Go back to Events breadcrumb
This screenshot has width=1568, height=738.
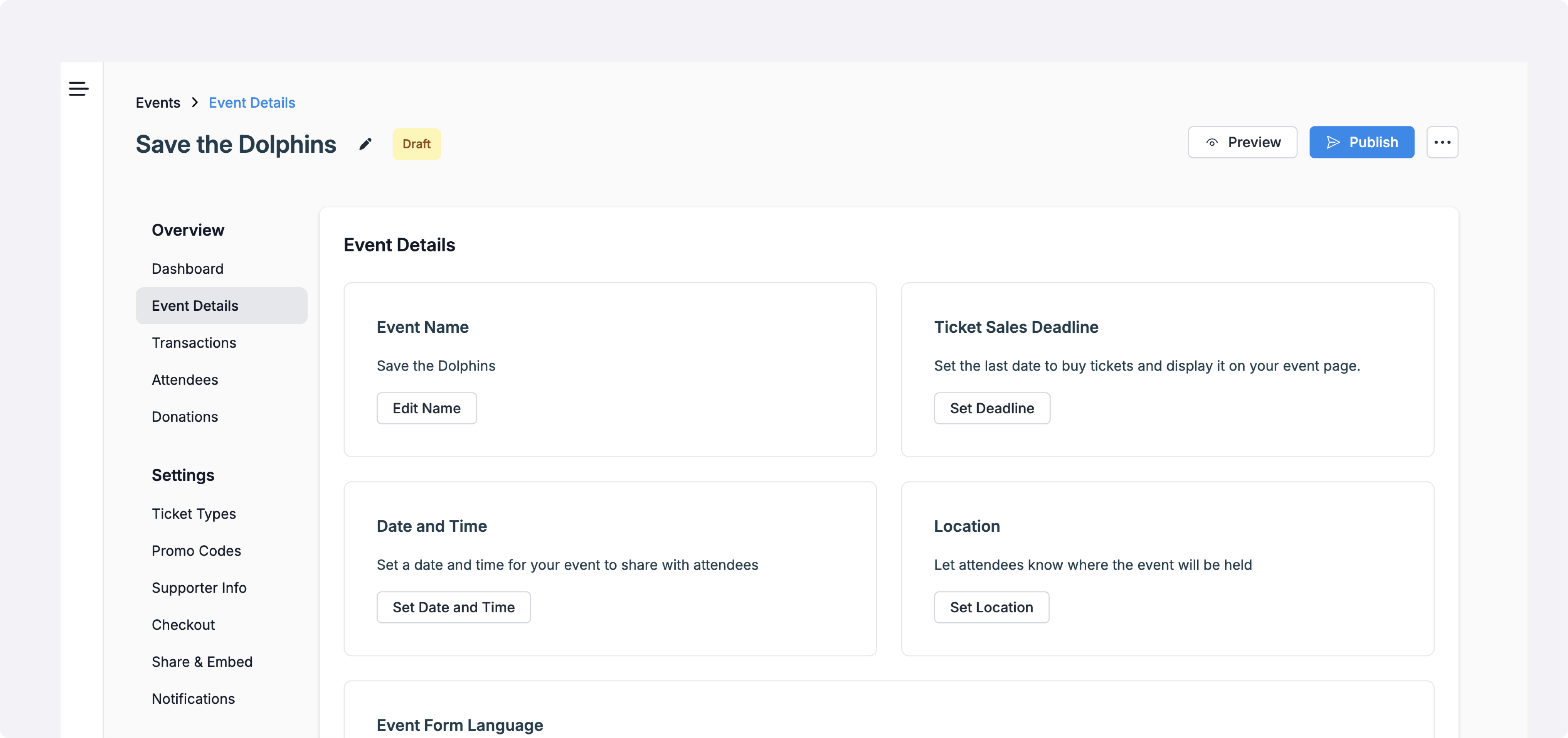[158, 103]
